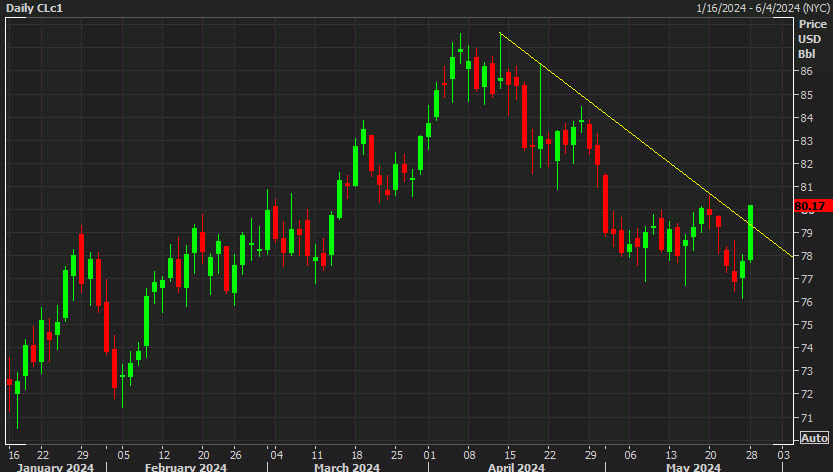Screen dimensions: 833x472
Task: Click the 80.17 last price label
Action: click(x=812, y=206)
